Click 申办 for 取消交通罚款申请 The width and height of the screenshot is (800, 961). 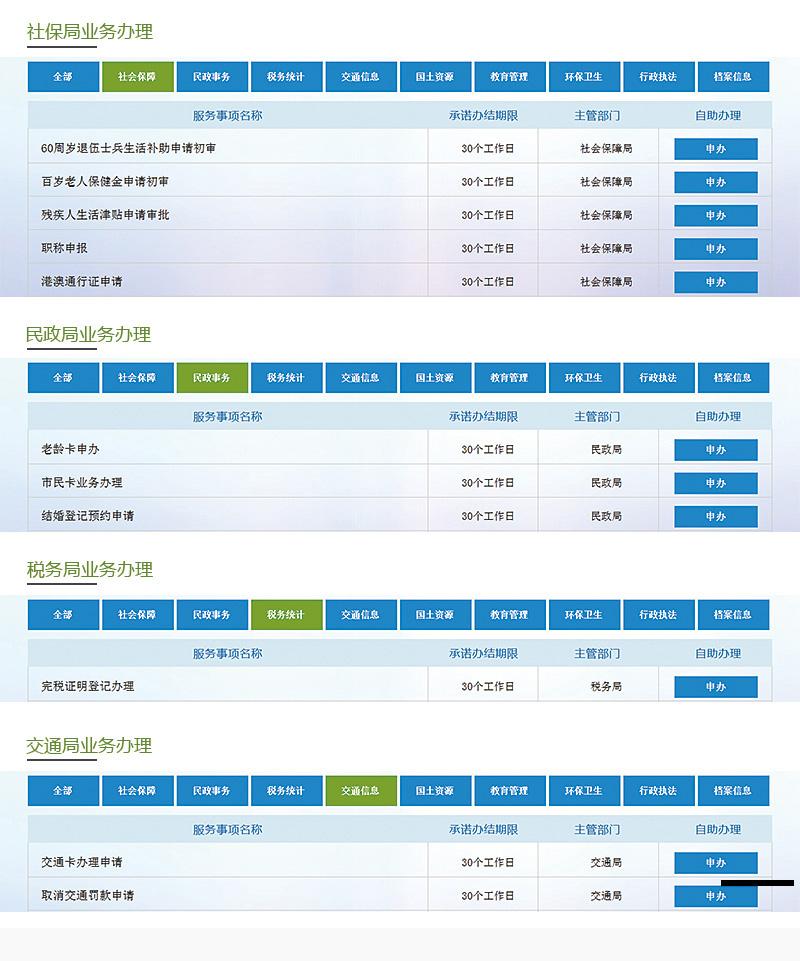point(716,896)
